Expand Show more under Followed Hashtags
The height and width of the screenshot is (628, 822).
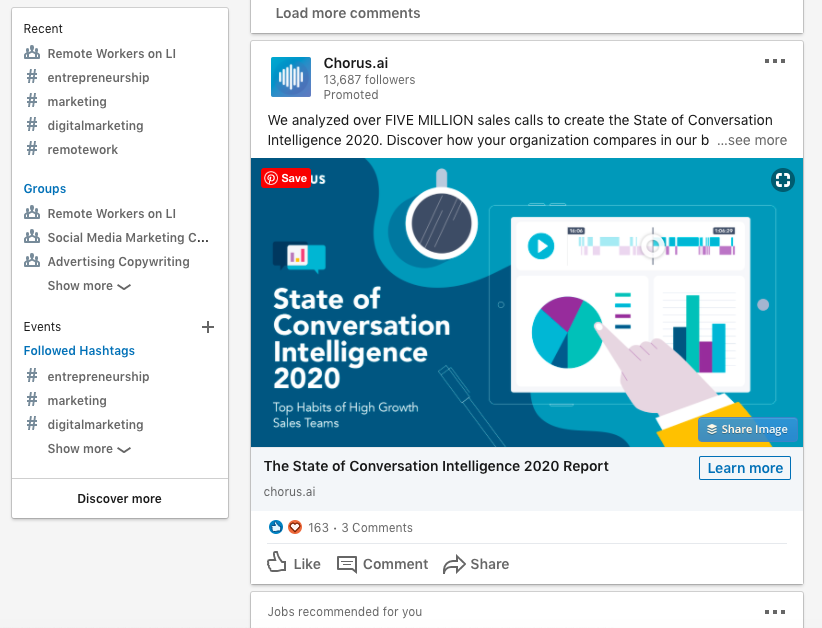click(89, 449)
